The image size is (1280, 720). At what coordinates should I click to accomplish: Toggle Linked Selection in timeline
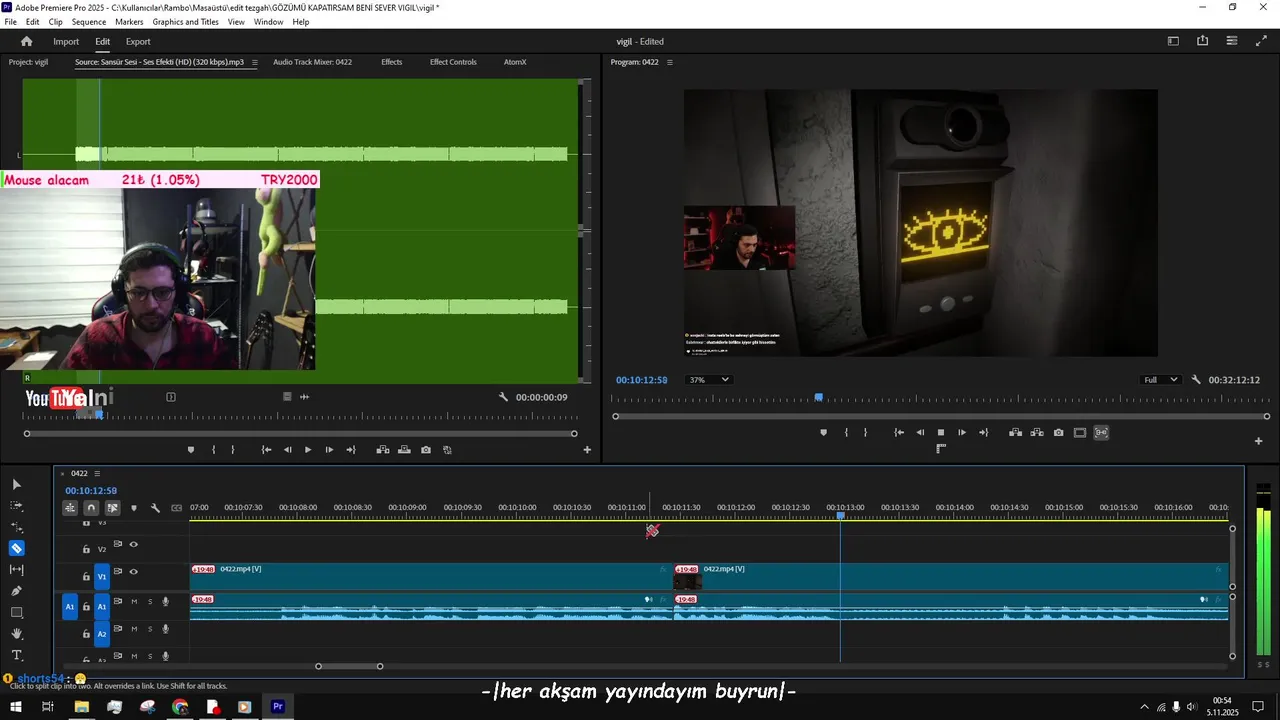pos(112,508)
